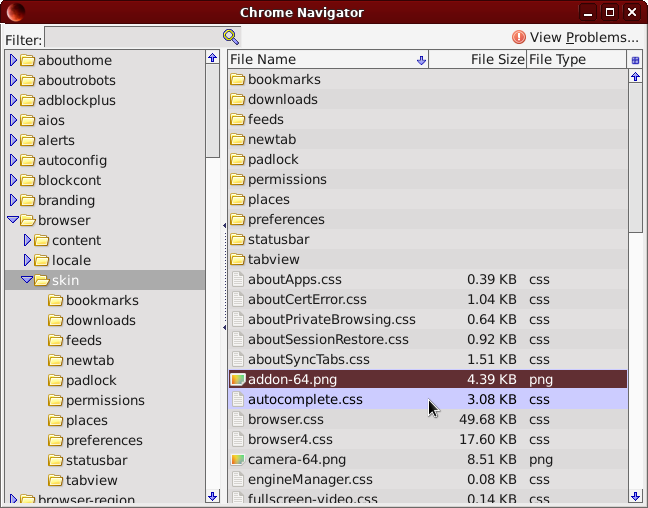Expand the abouthome tree node
This screenshot has width=648, height=508.
[x=13, y=60]
